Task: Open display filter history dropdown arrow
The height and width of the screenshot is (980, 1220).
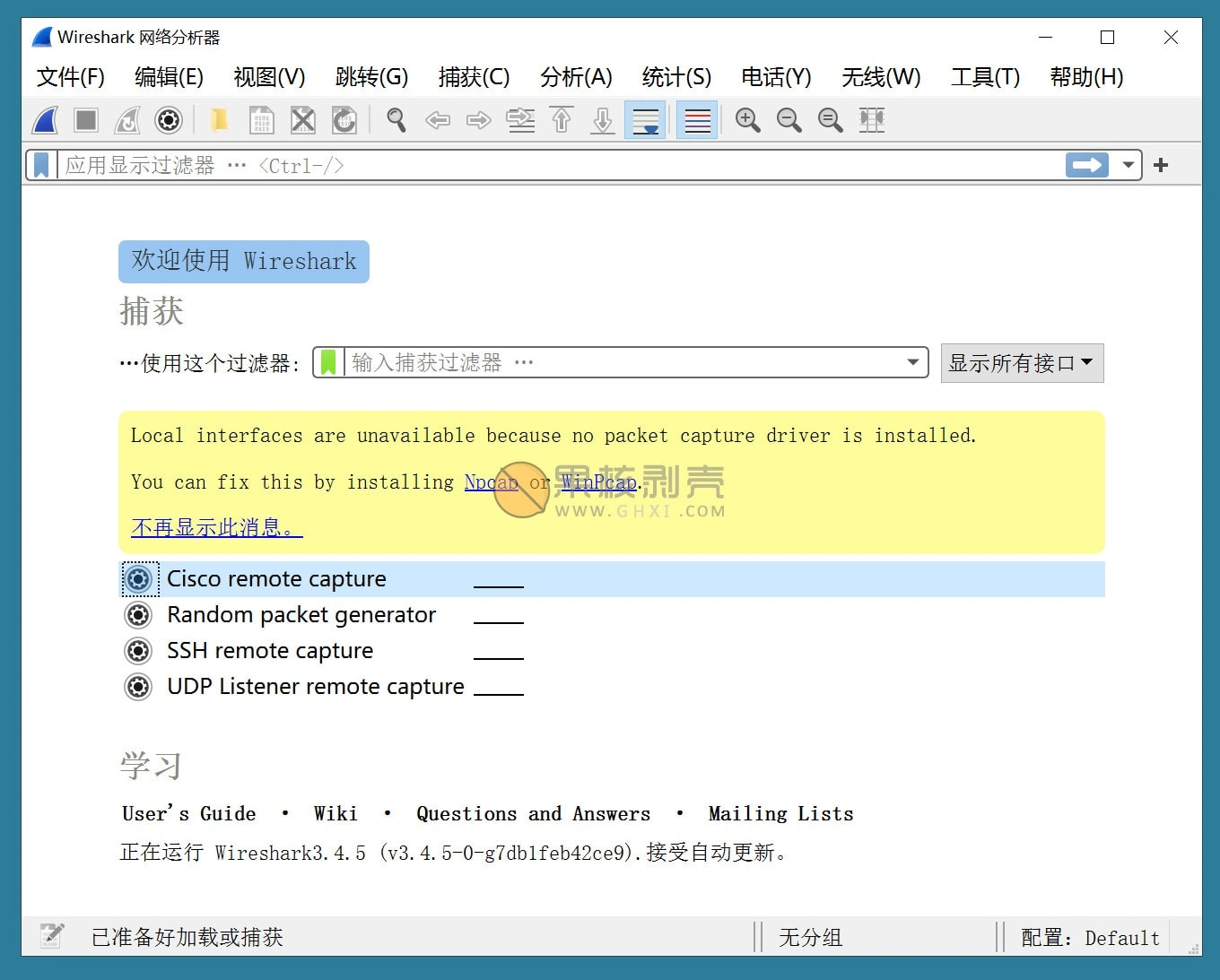Action: pyautogui.click(x=1128, y=165)
